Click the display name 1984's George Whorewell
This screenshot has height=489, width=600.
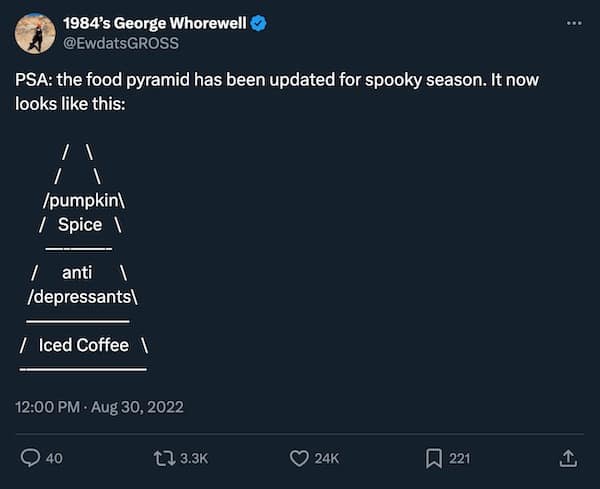click(x=155, y=23)
